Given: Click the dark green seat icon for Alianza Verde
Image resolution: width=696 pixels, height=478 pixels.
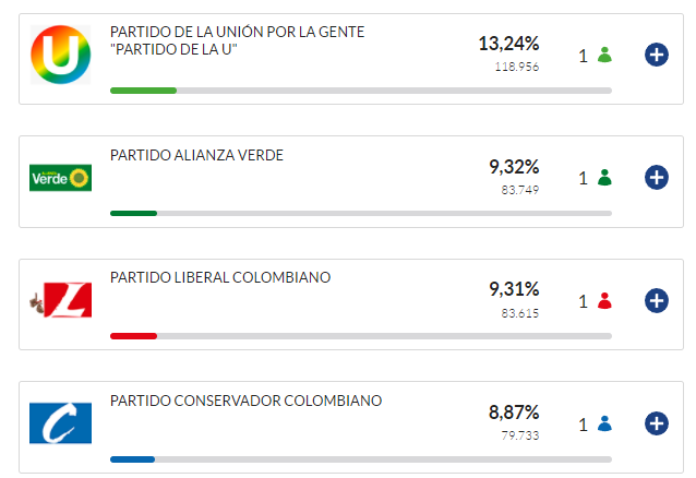Looking at the screenshot, I should coord(604,178).
